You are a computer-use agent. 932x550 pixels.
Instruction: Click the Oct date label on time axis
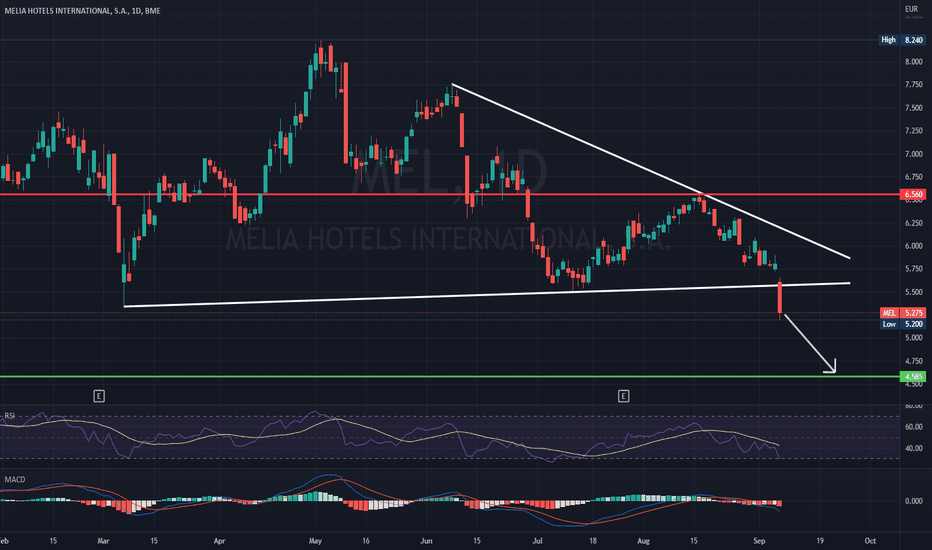point(870,540)
